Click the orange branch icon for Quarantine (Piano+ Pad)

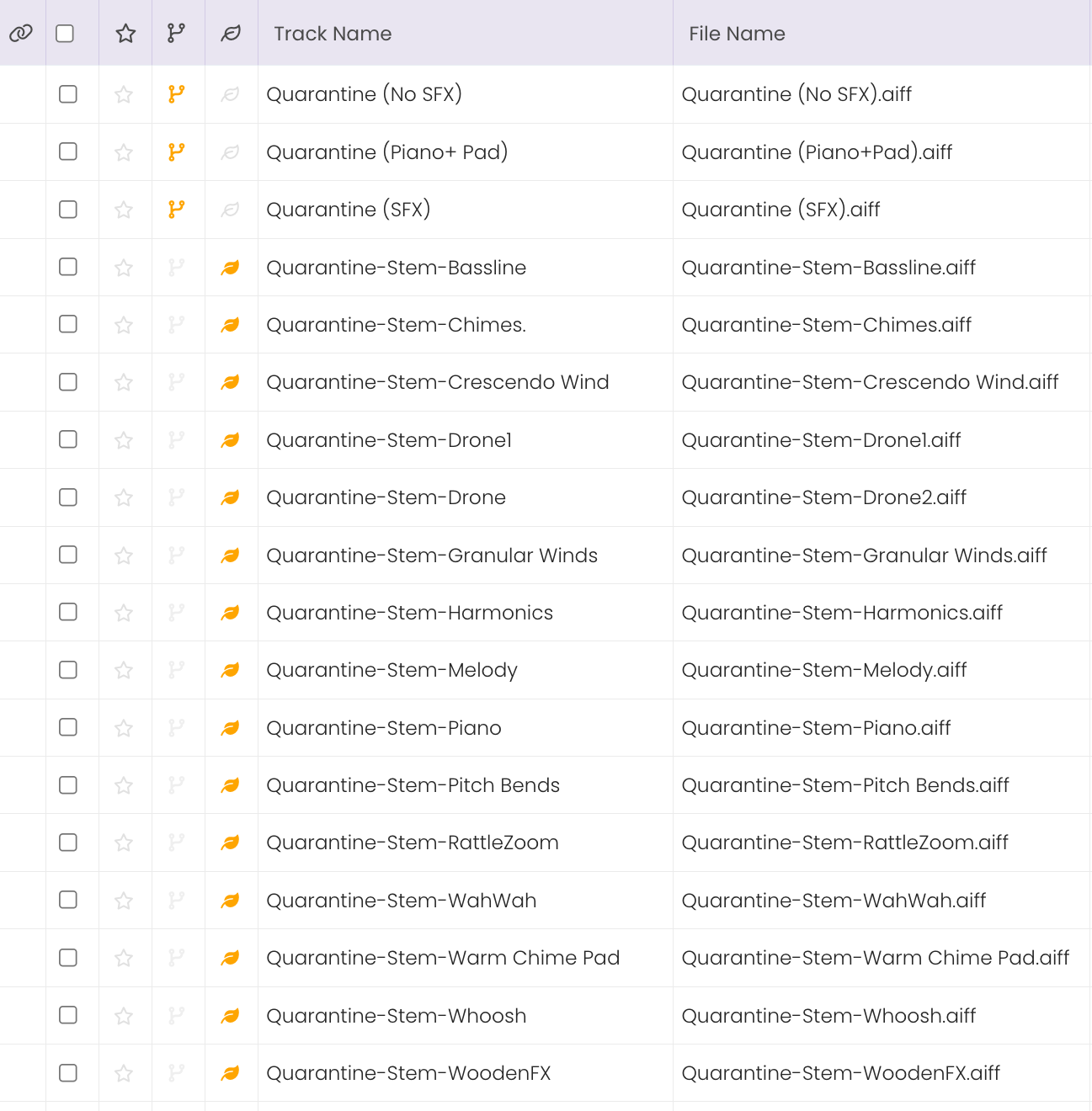pos(176,151)
